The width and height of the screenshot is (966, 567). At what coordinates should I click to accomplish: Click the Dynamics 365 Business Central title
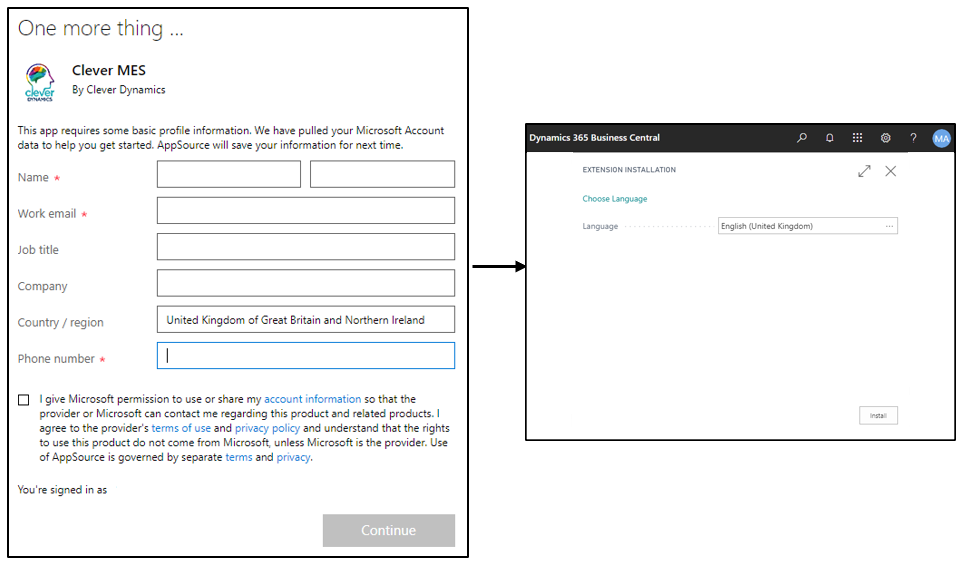point(595,138)
